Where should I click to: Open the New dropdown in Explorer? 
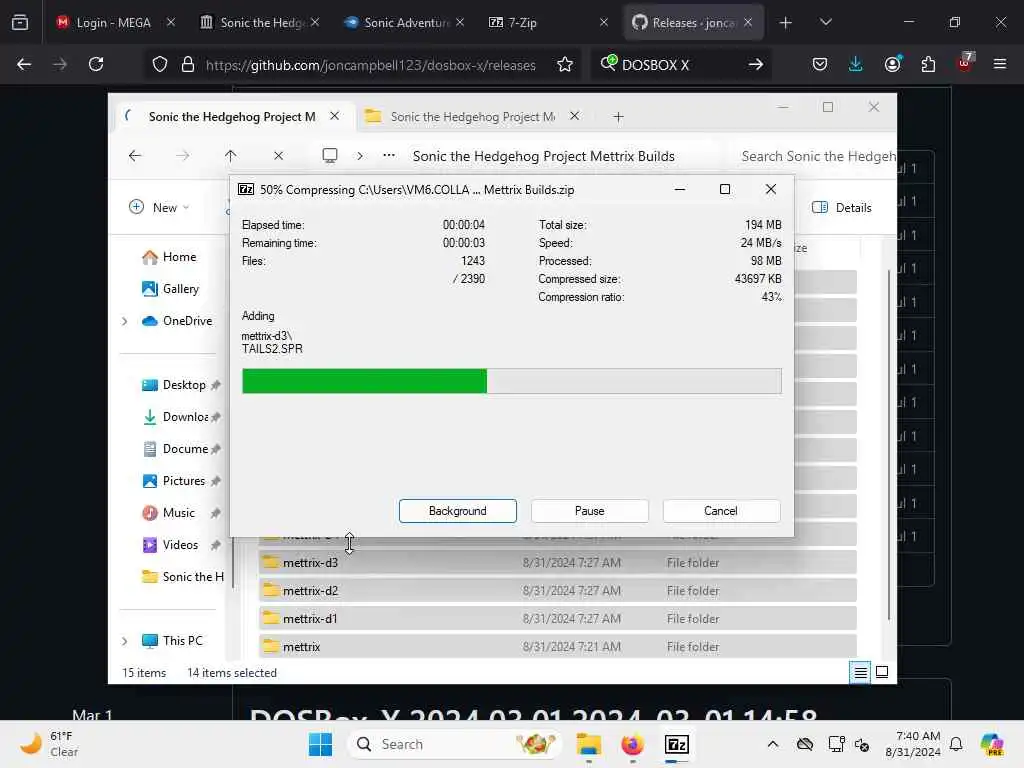[x=160, y=207]
